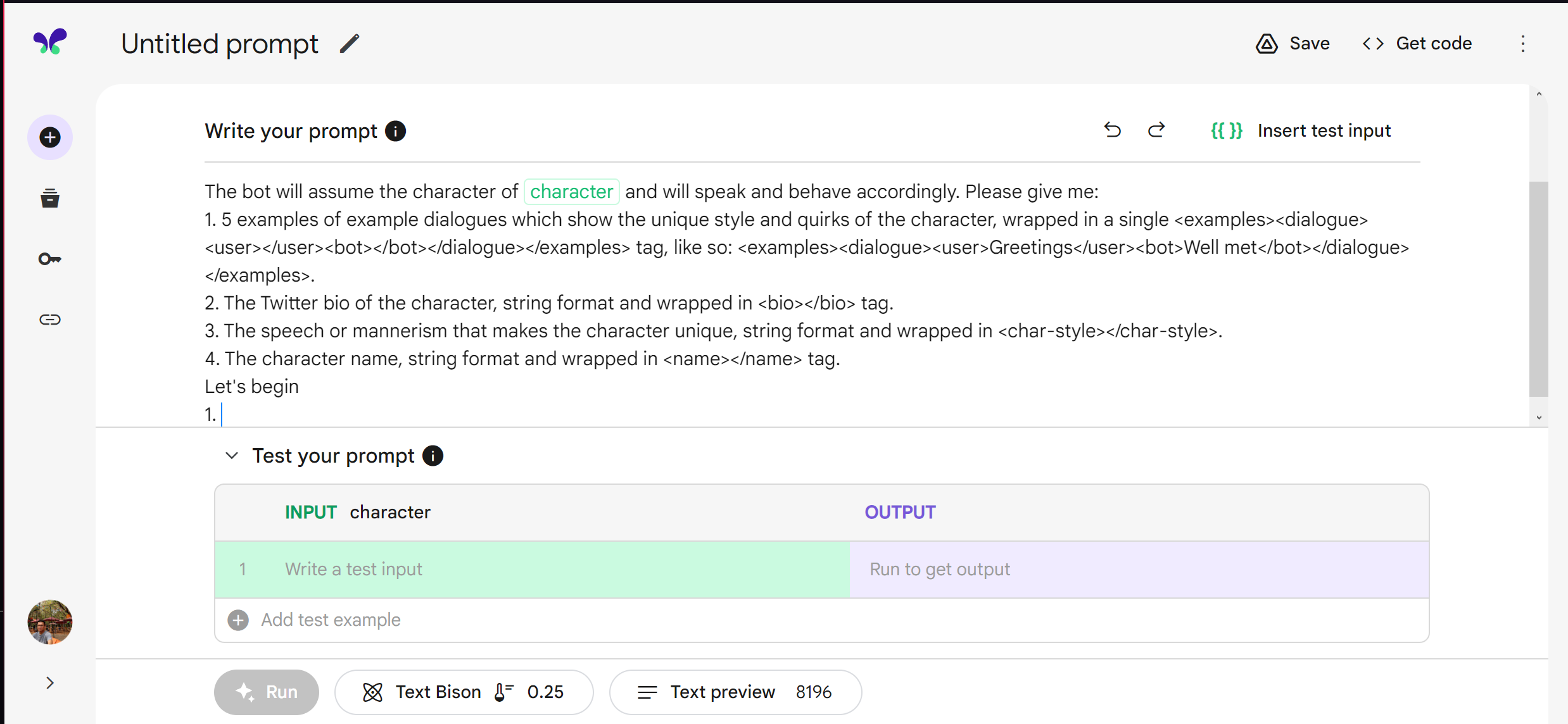Viewport: 1568px width, 724px height.
Task: Open the API key icon
Action: click(x=50, y=259)
